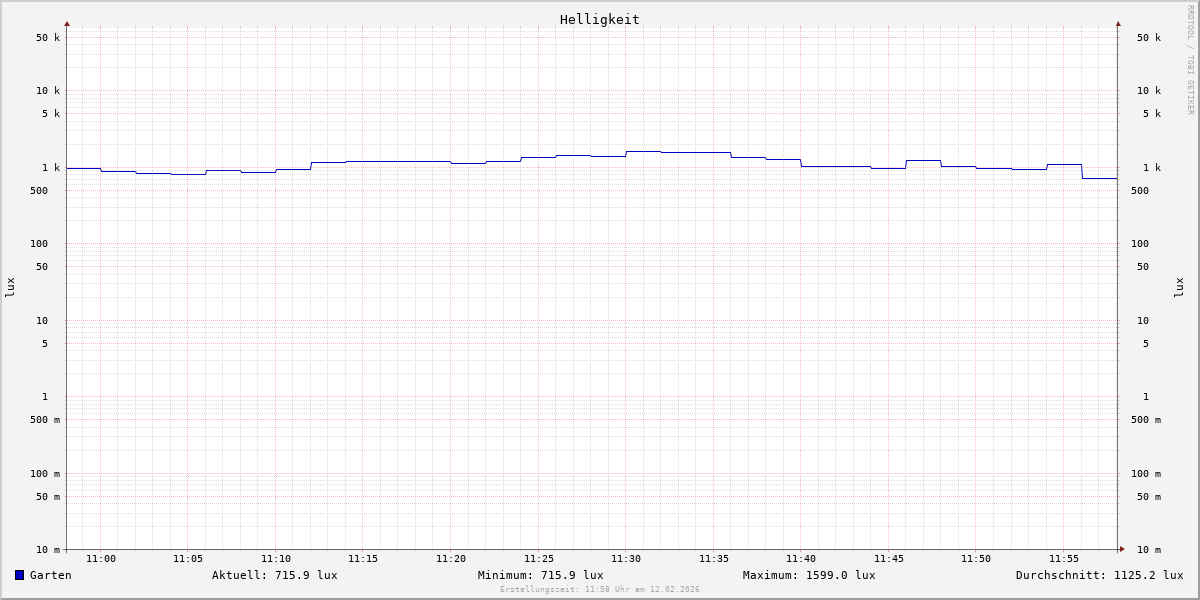Click the Erstellungszeit timestamp footer text
Screen dimensions: 1200x600
[x=599, y=590]
